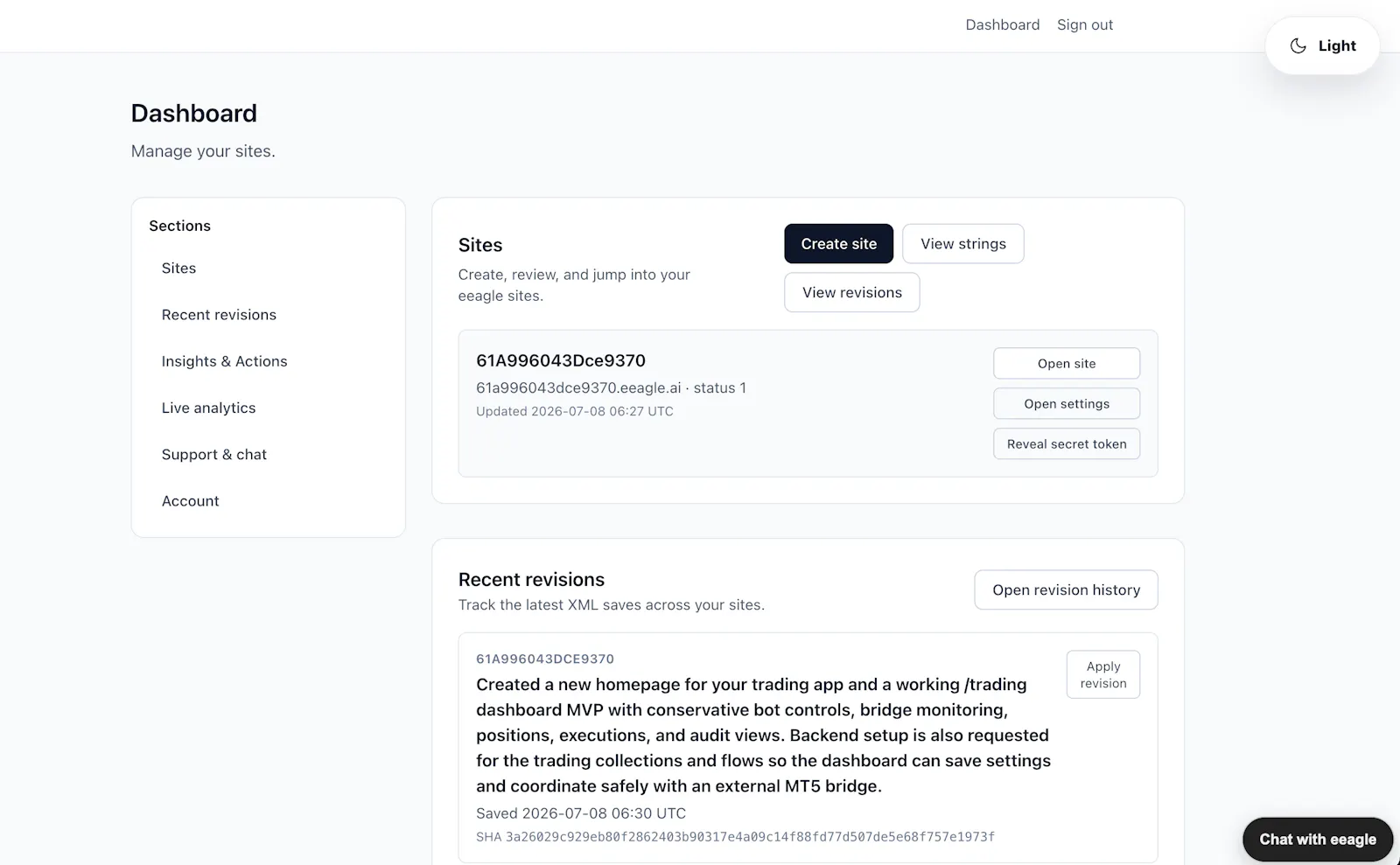Click the SHA hash text of revision

coord(735,837)
